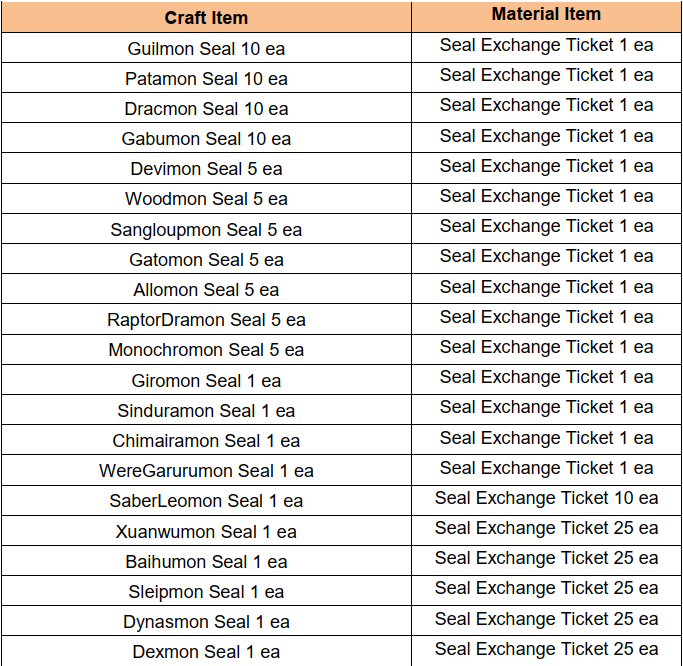Select the Sangloupmon Seal 5 ea cell
The width and height of the screenshot is (683, 666).
tap(206, 230)
